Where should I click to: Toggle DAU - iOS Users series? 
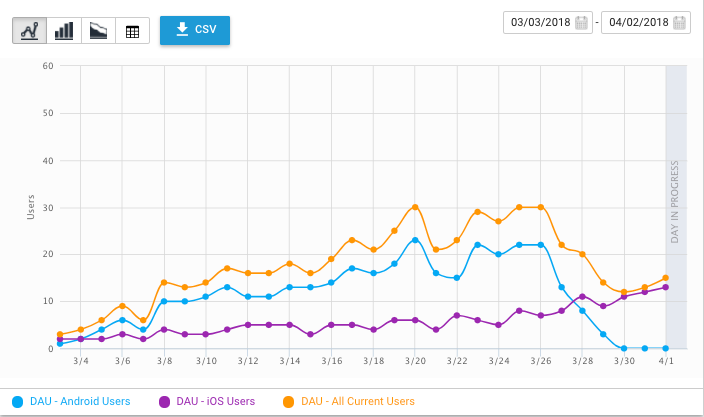click(x=215, y=401)
